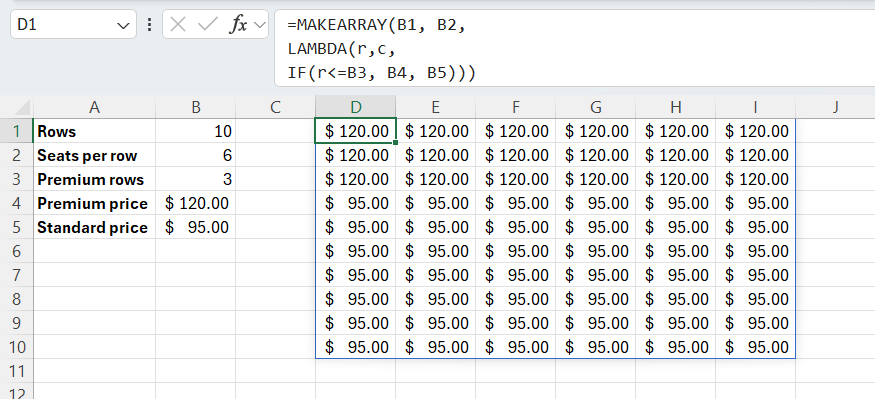Viewport: 875px width, 399px height.
Task: Select column C header
Action: point(275,107)
